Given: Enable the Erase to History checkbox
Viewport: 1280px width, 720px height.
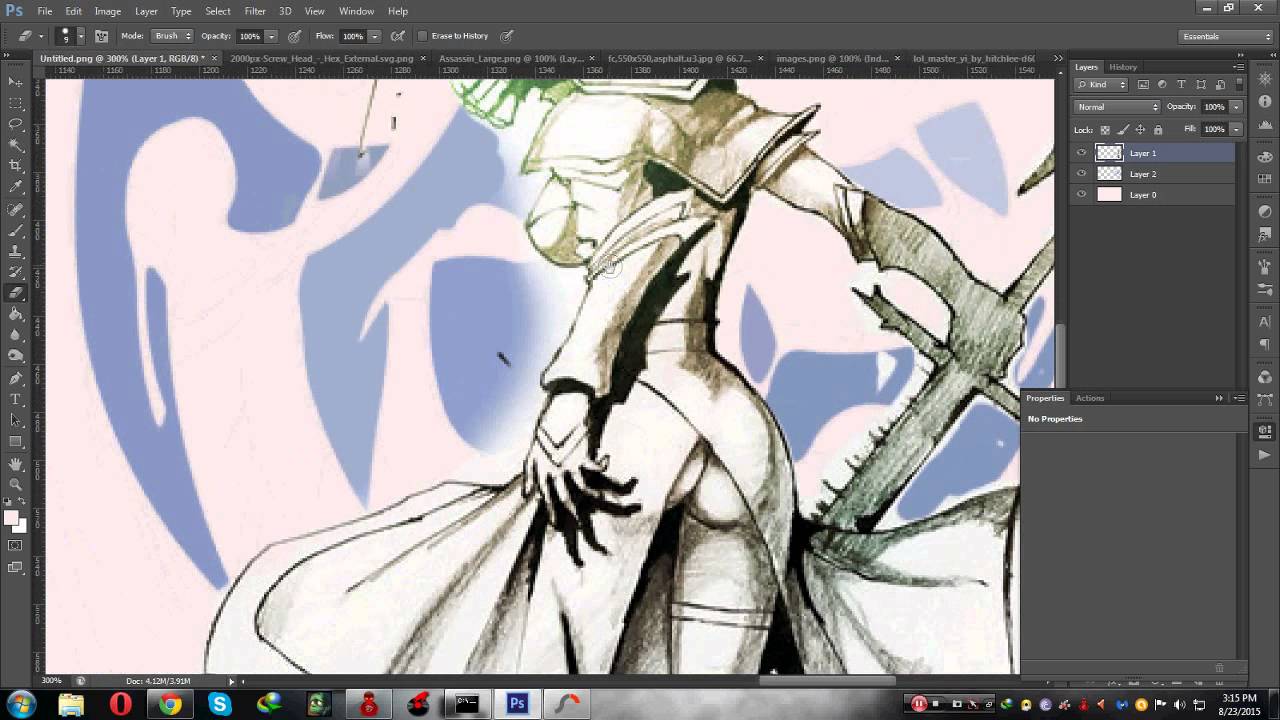Looking at the screenshot, I should point(422,36).
